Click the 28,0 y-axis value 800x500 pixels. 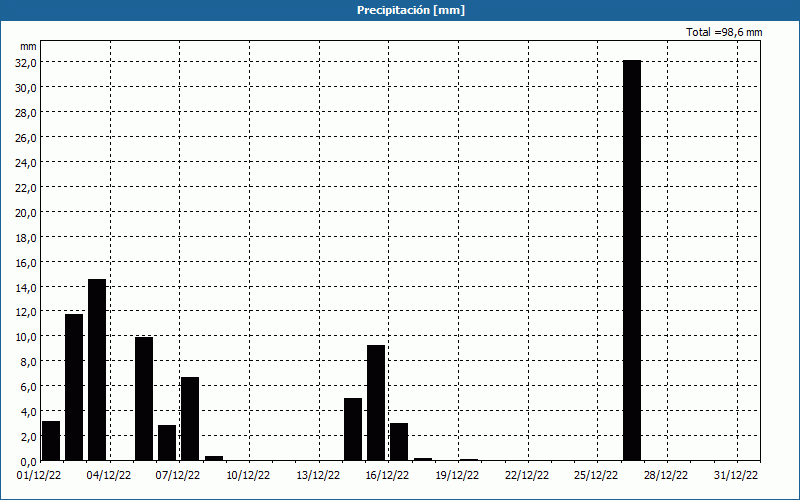[26, 113]
